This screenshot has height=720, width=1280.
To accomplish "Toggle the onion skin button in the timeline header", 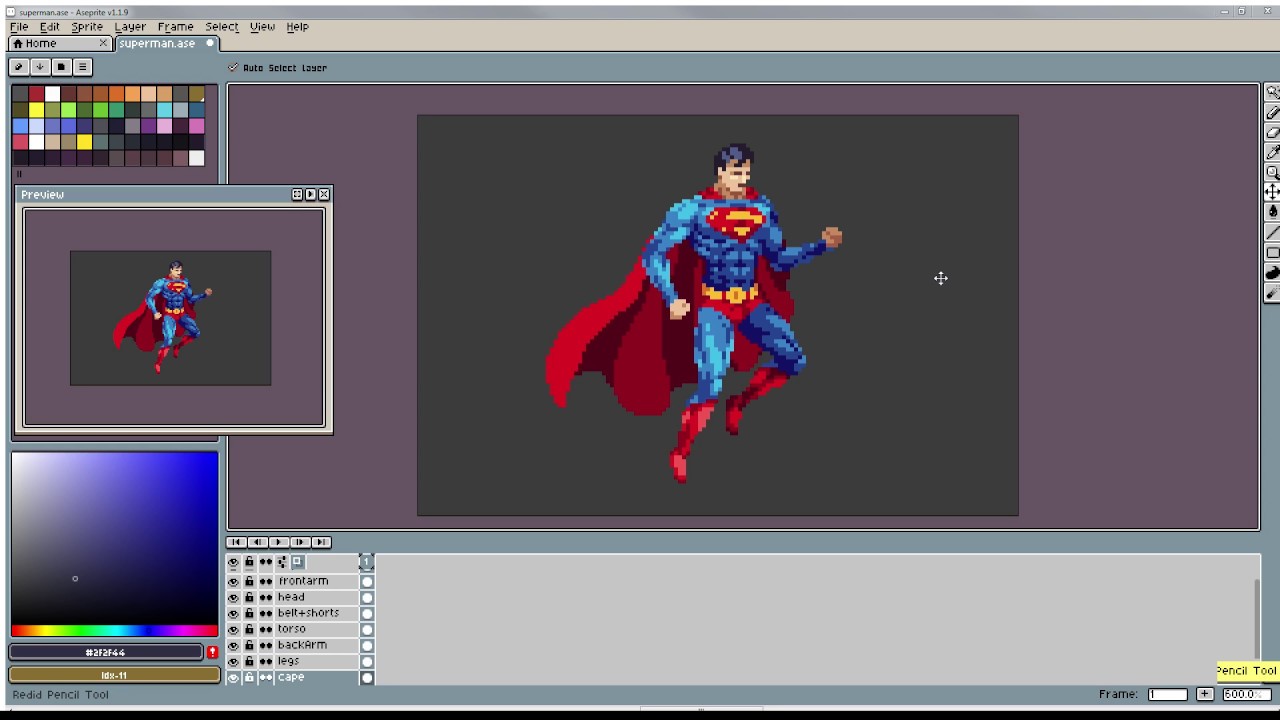I will click(297, 562).
